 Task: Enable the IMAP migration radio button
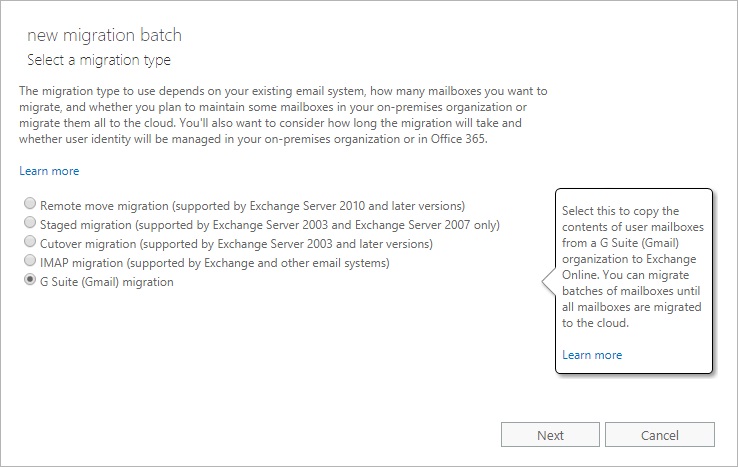(29, 263)
